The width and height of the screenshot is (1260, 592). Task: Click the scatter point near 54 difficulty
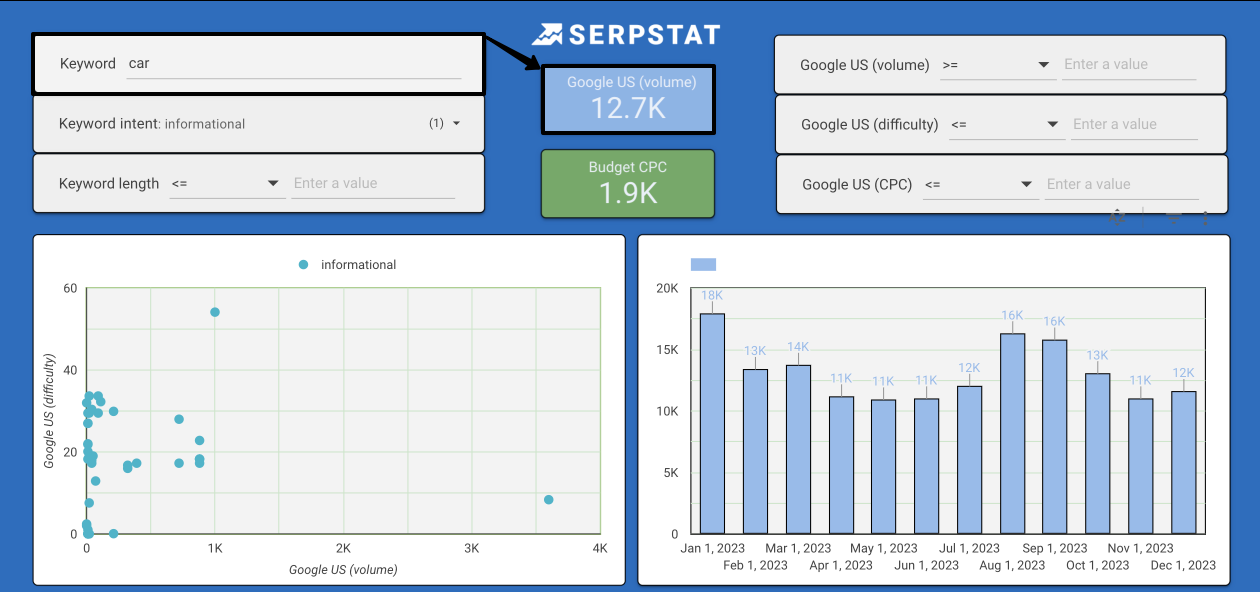click(215, 312)
